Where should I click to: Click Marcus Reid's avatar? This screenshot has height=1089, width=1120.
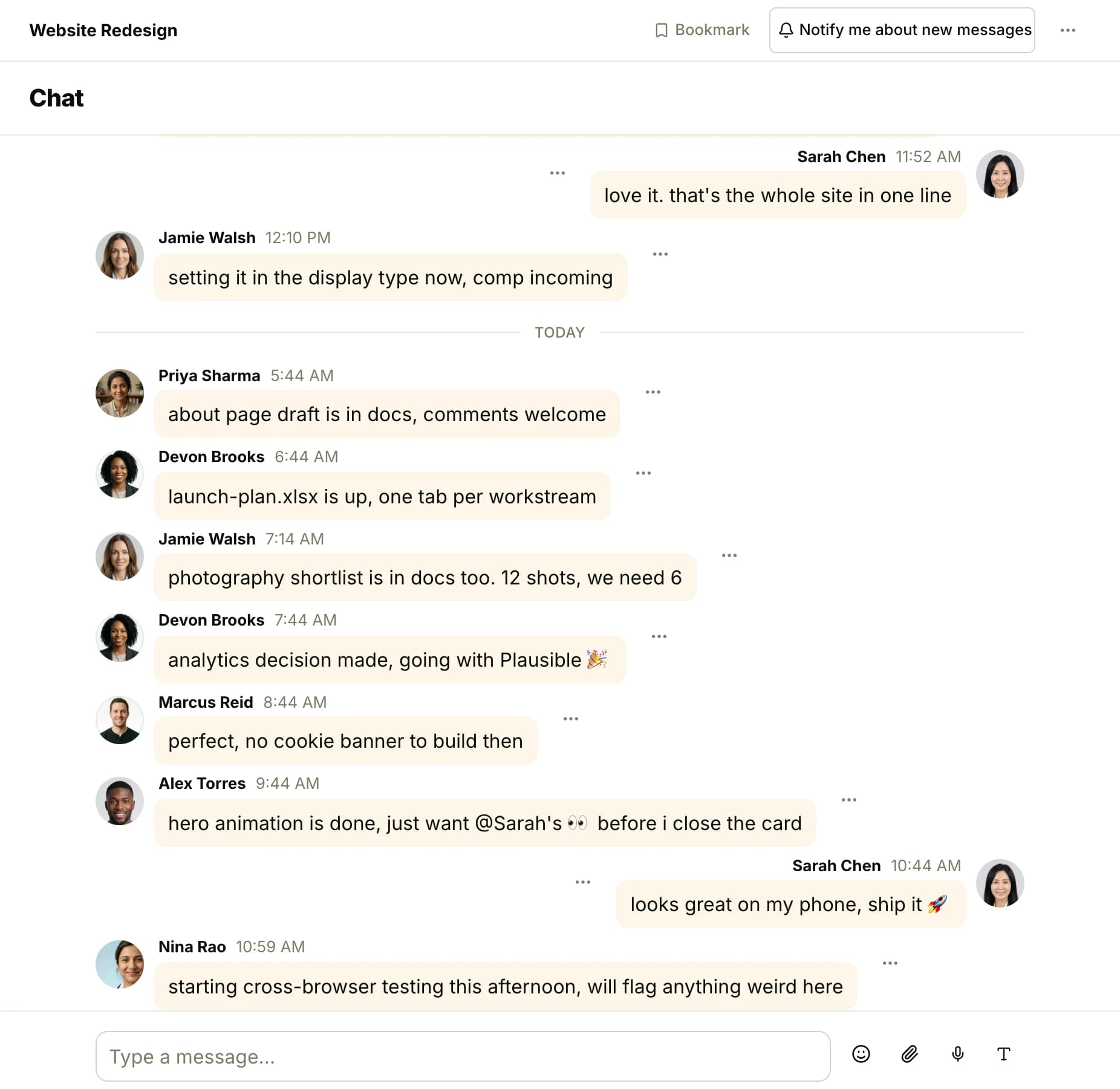pyautogui.click(x=120, y=720)
